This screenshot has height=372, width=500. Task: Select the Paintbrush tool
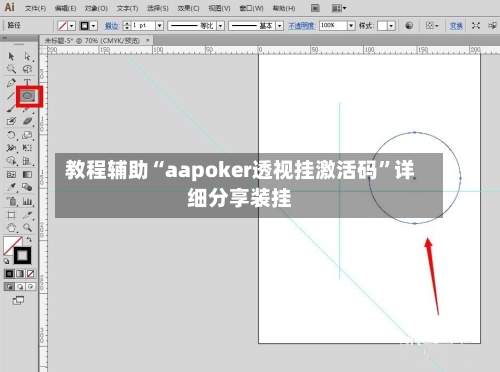coord(11,109)
